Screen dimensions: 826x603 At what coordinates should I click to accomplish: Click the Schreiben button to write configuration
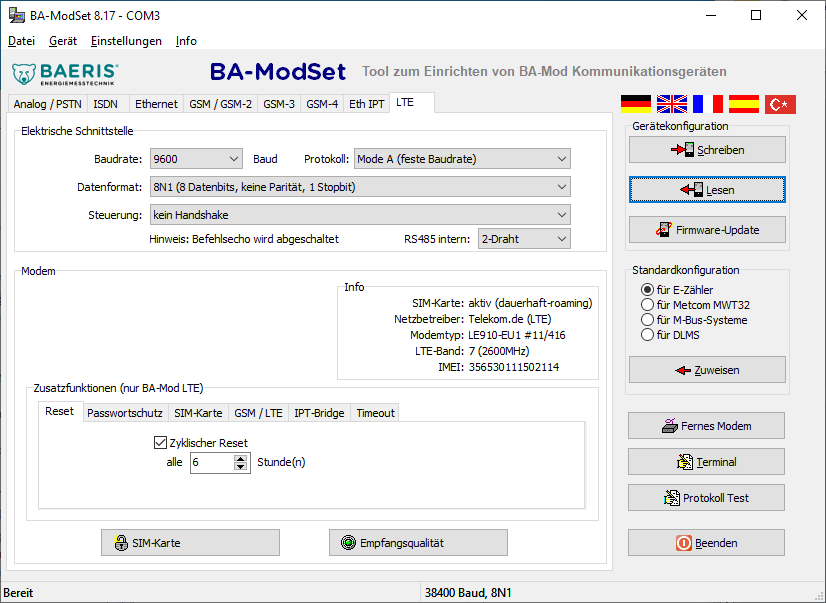[707, 150]
